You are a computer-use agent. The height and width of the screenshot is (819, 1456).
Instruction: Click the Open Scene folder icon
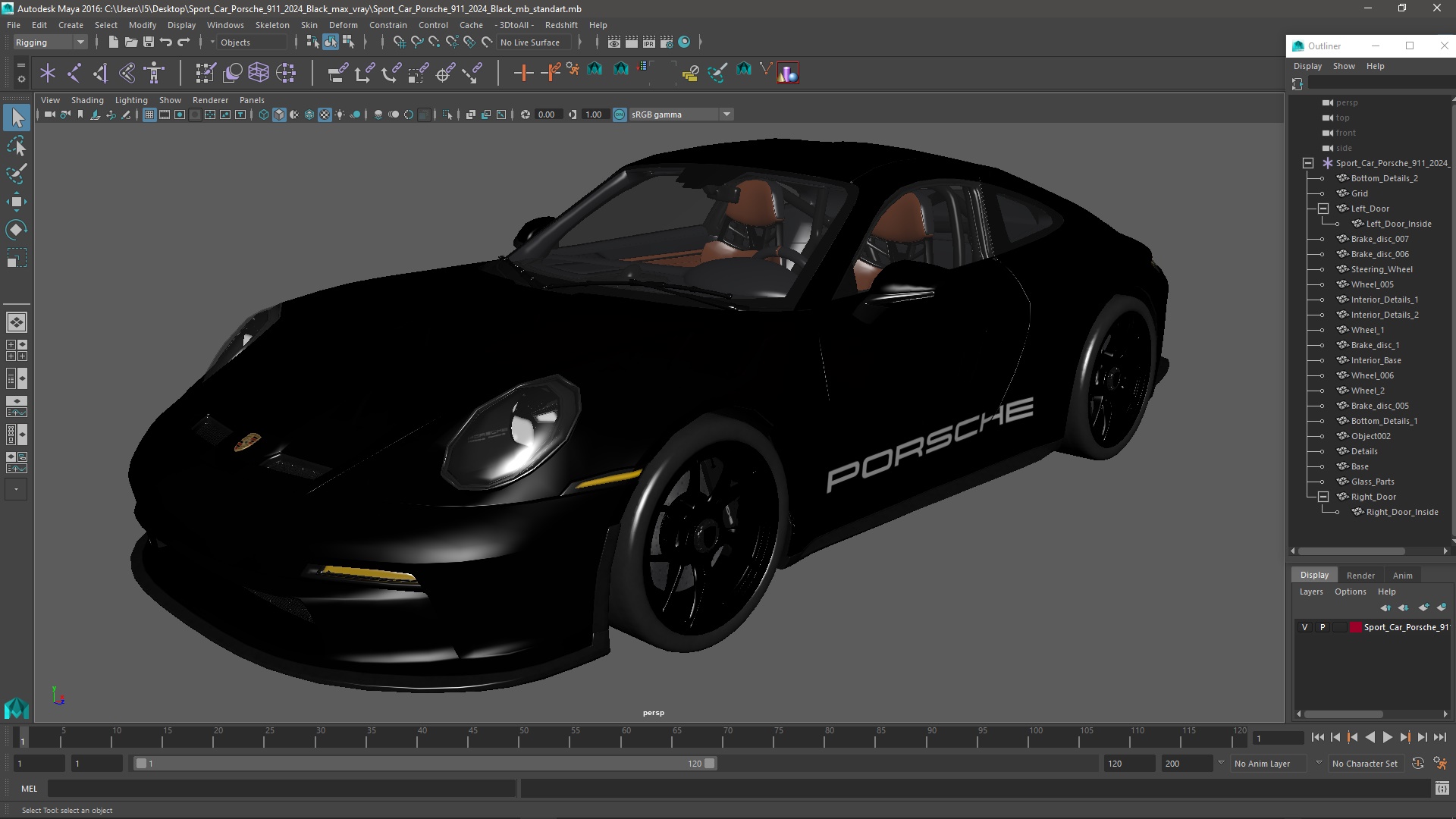(131, 42)
